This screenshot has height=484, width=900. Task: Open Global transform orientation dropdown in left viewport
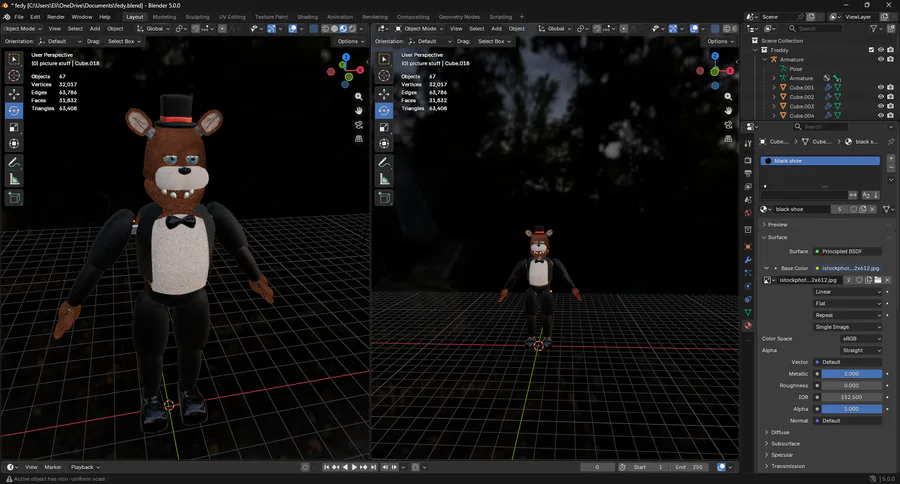153,29
